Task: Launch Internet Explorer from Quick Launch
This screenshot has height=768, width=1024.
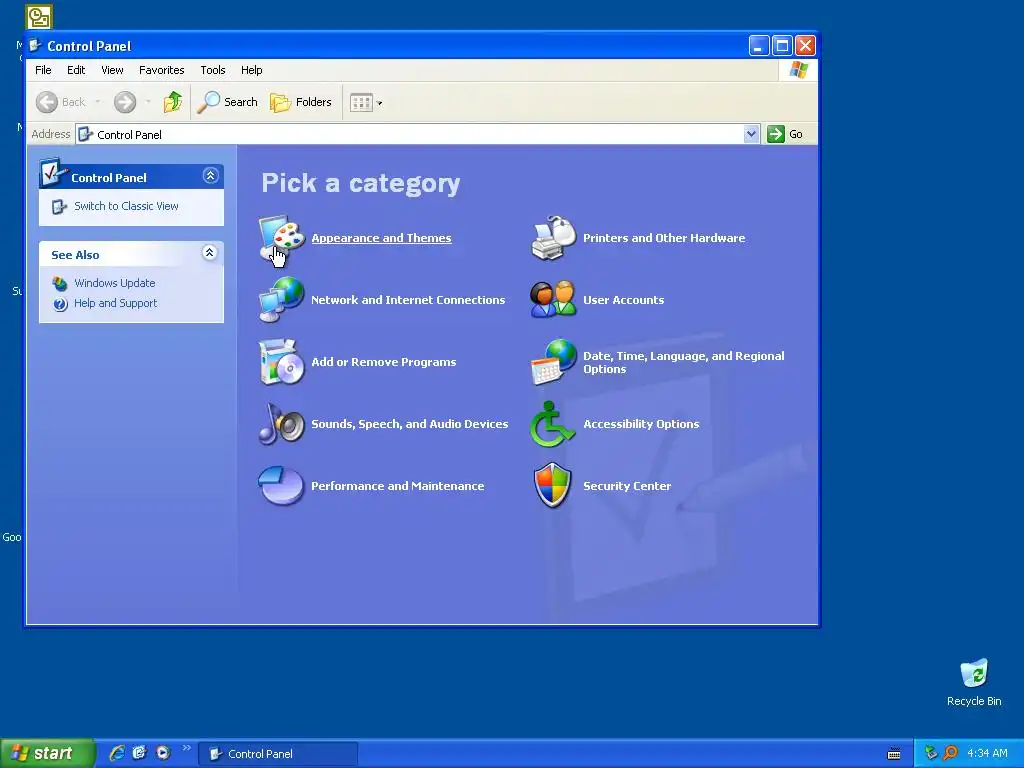Action: [x=117, y=753]
